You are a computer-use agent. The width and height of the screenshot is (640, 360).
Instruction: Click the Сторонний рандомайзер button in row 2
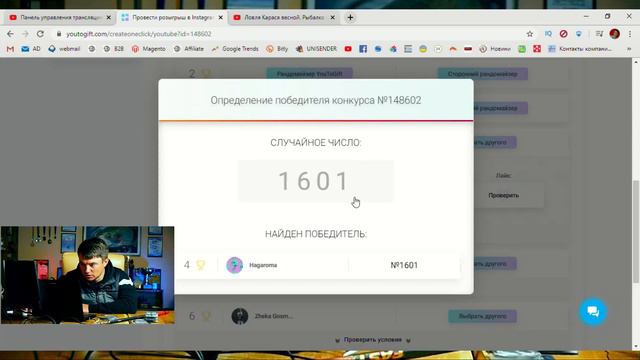(x=482, y=74)
